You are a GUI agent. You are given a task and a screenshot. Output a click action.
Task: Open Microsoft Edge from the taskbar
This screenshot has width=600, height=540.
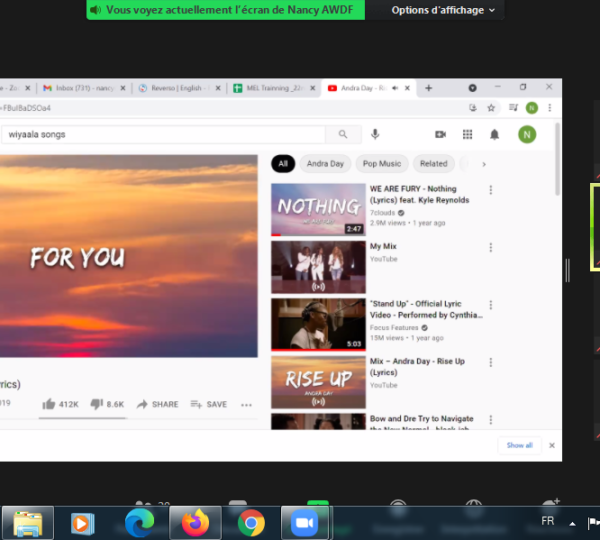point(139,523)
